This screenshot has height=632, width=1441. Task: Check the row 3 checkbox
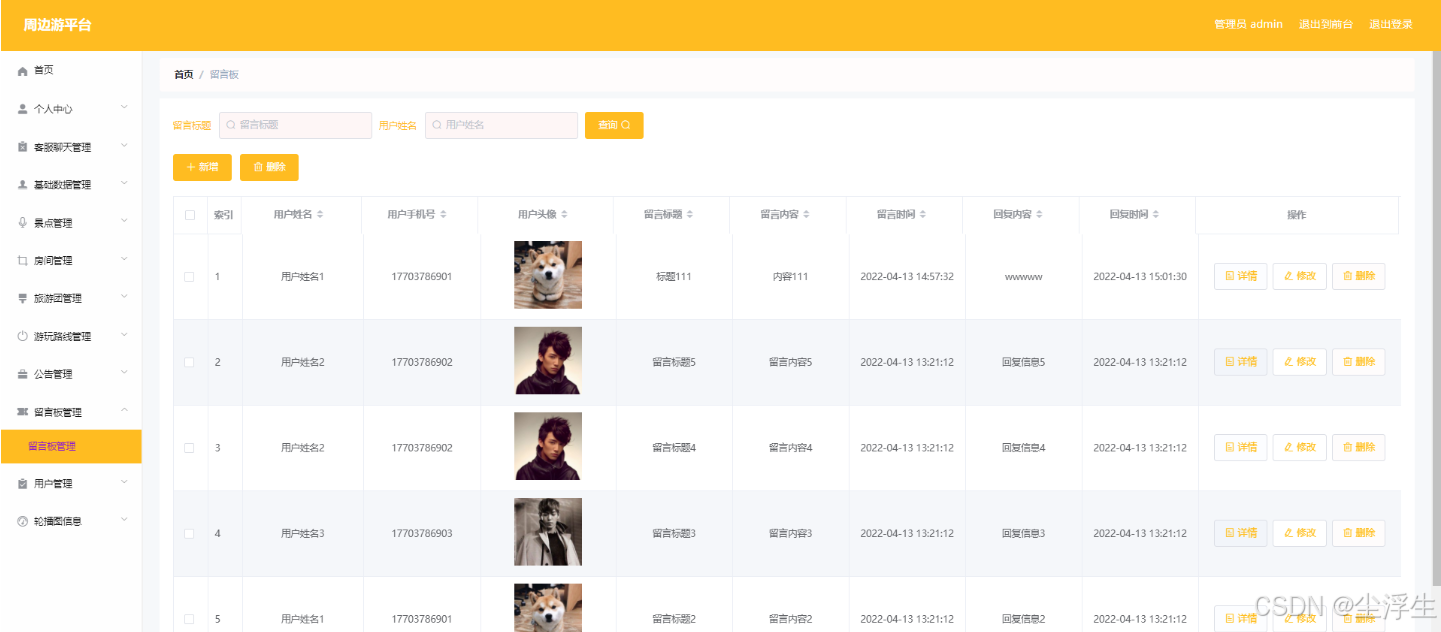click(x=189, y=448)
